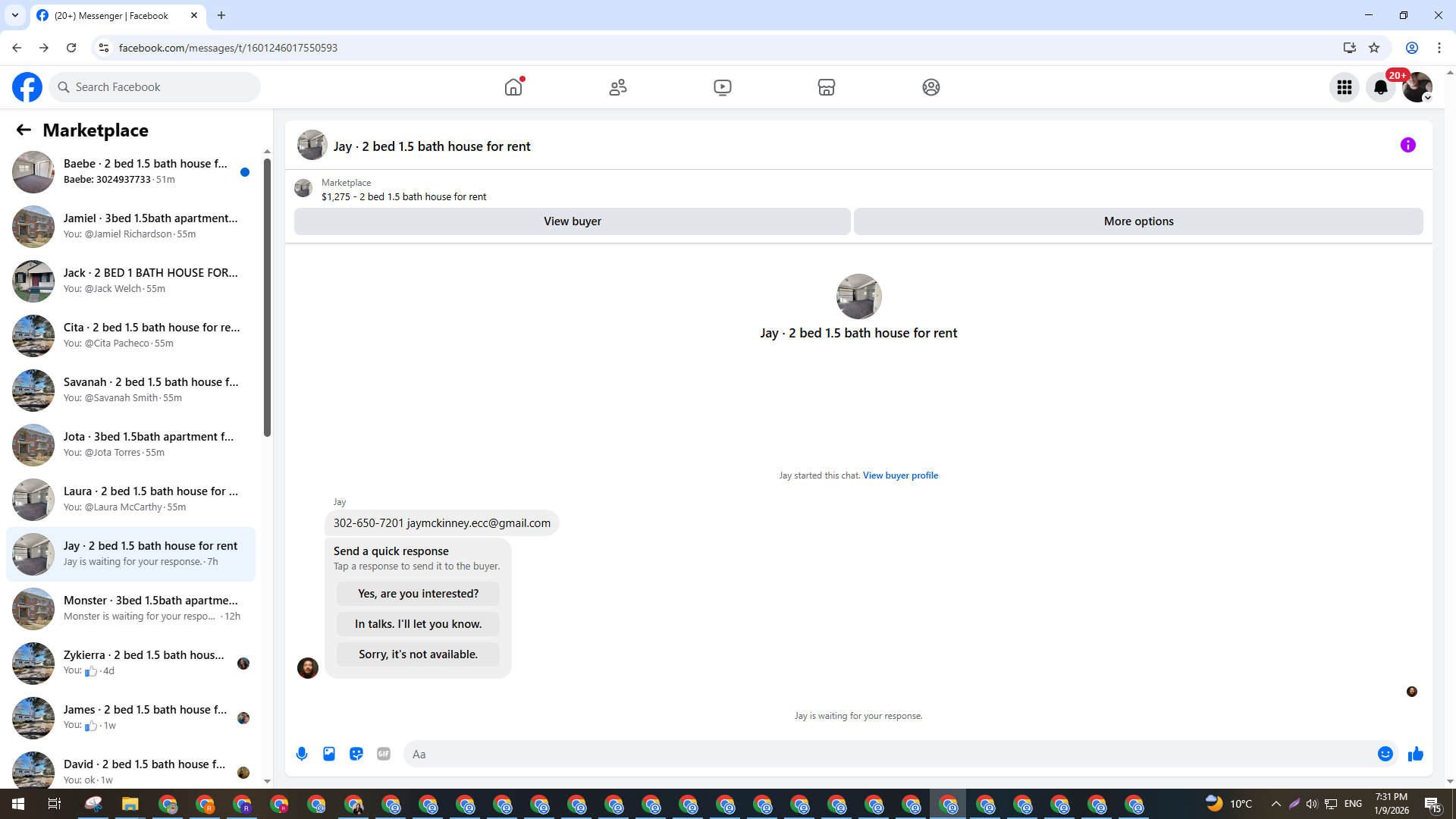Show hidden system tray icons chevron
1456x819 pixels.
1276,804
